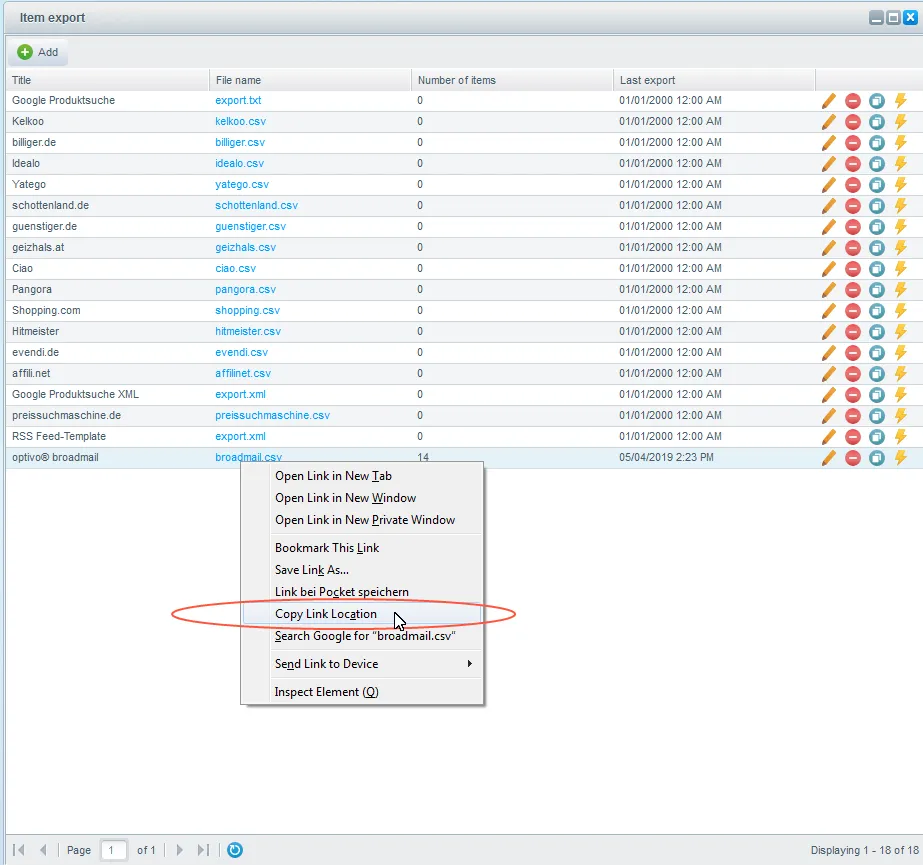The height and width of the screenshot is (865, 923).
Task: Edit the Google Produktsuche export feed
Action: pyautogui.click(x=828, y=101)
